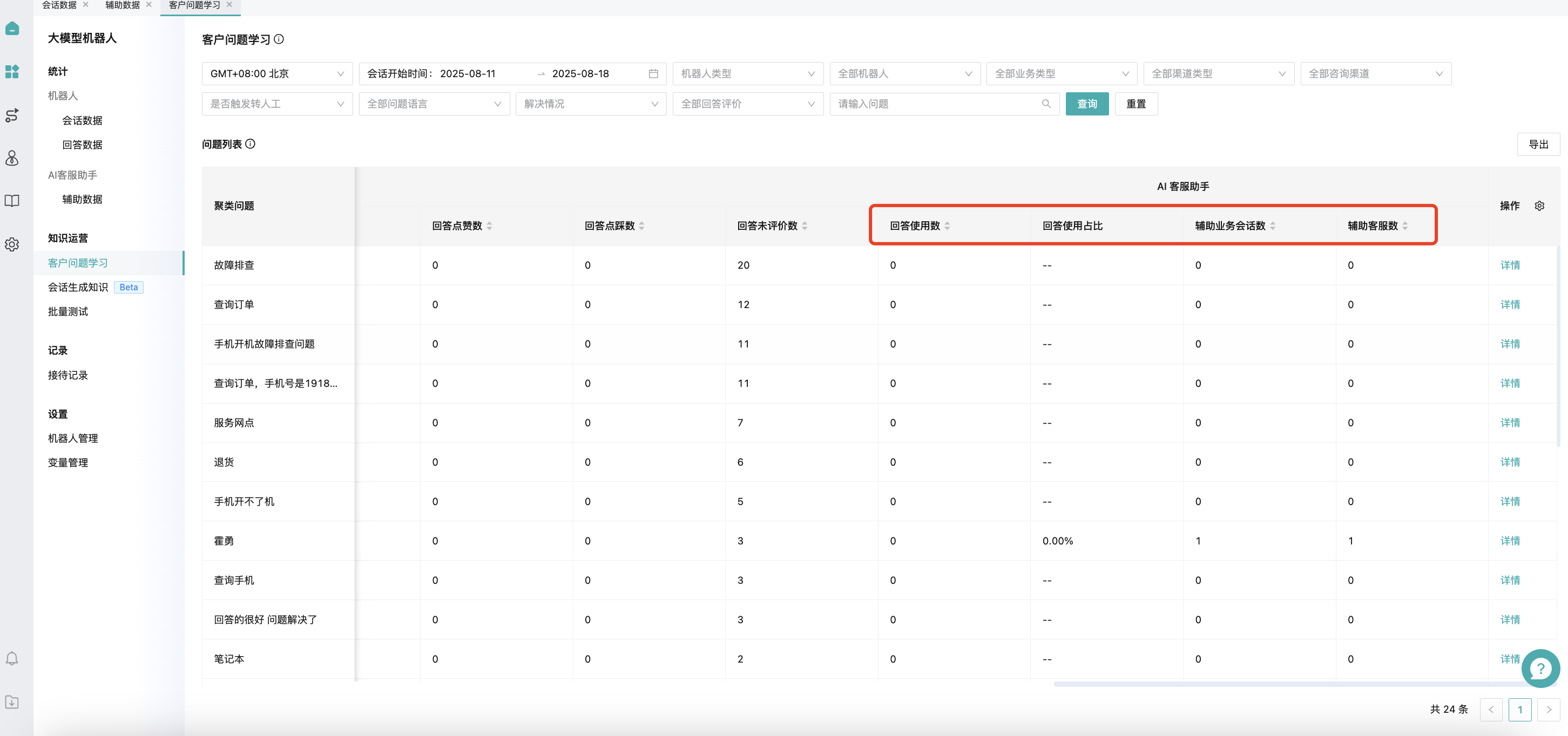Image resolution: width=1568 pixels, height=736 pixels.
Task: Select 客户问题学习 in the sidebar
Action: click(x=109, y=263)
